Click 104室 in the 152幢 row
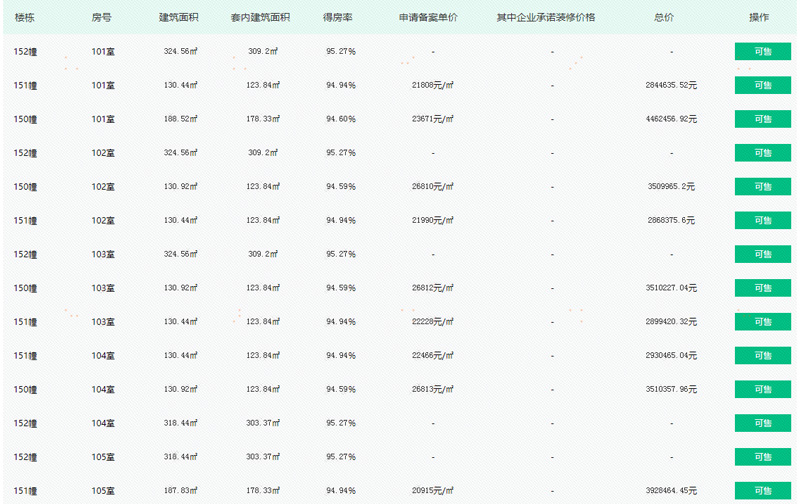The width and height of the screenshot is (800, 504). coord(103,423)
